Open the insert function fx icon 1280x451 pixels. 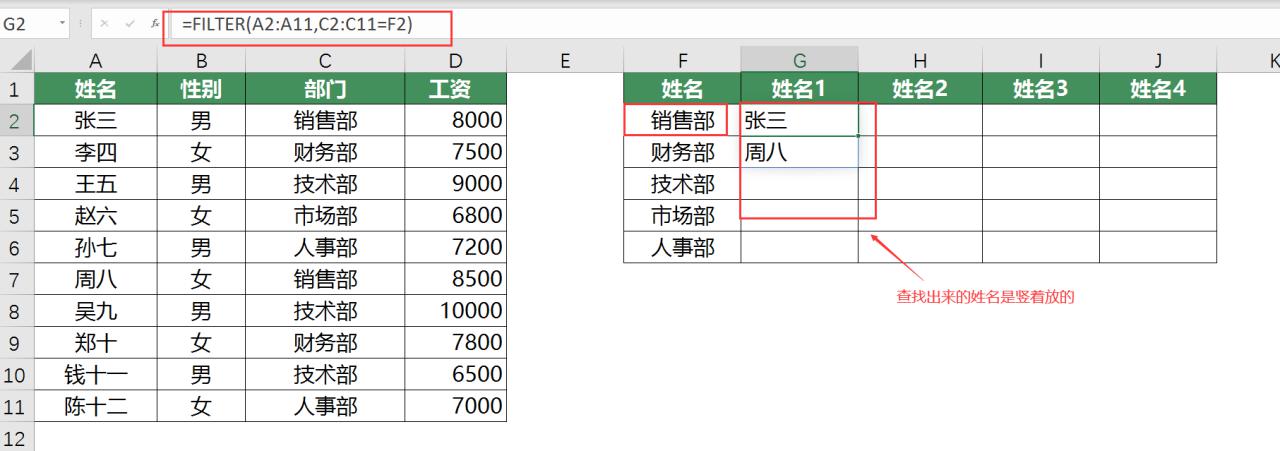(154, 23)
